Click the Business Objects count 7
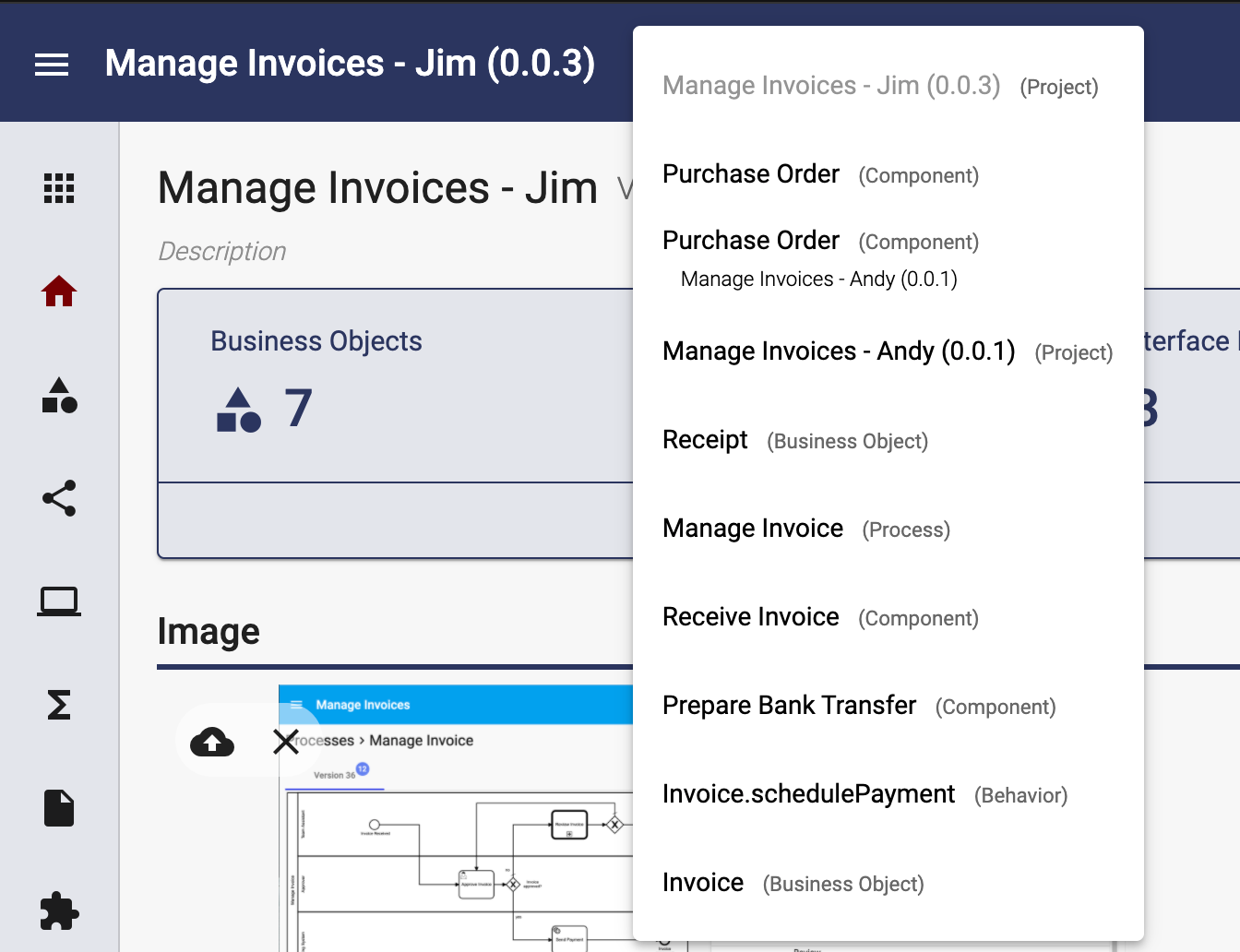 tap(299, 408)
